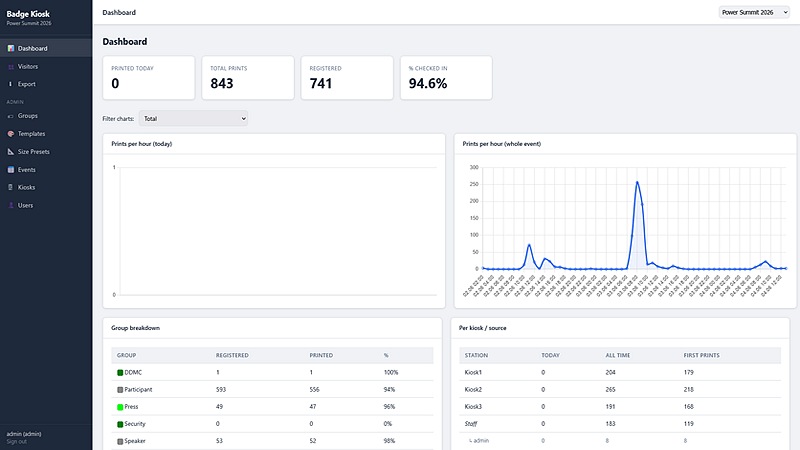Click the Dashboard icon in sidebar
Image resolution: width=800 pixels, height=450 pixels.
tap(11, 48)
